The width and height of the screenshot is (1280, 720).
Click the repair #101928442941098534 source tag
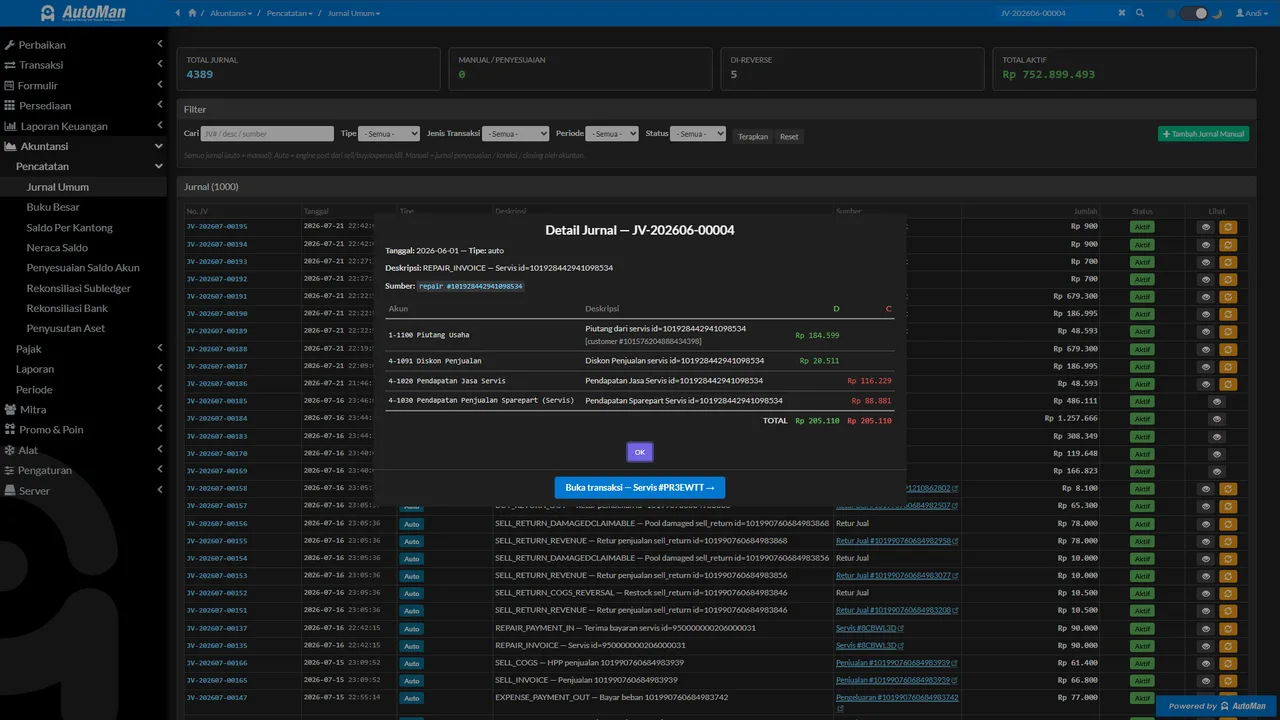(470, 286)
